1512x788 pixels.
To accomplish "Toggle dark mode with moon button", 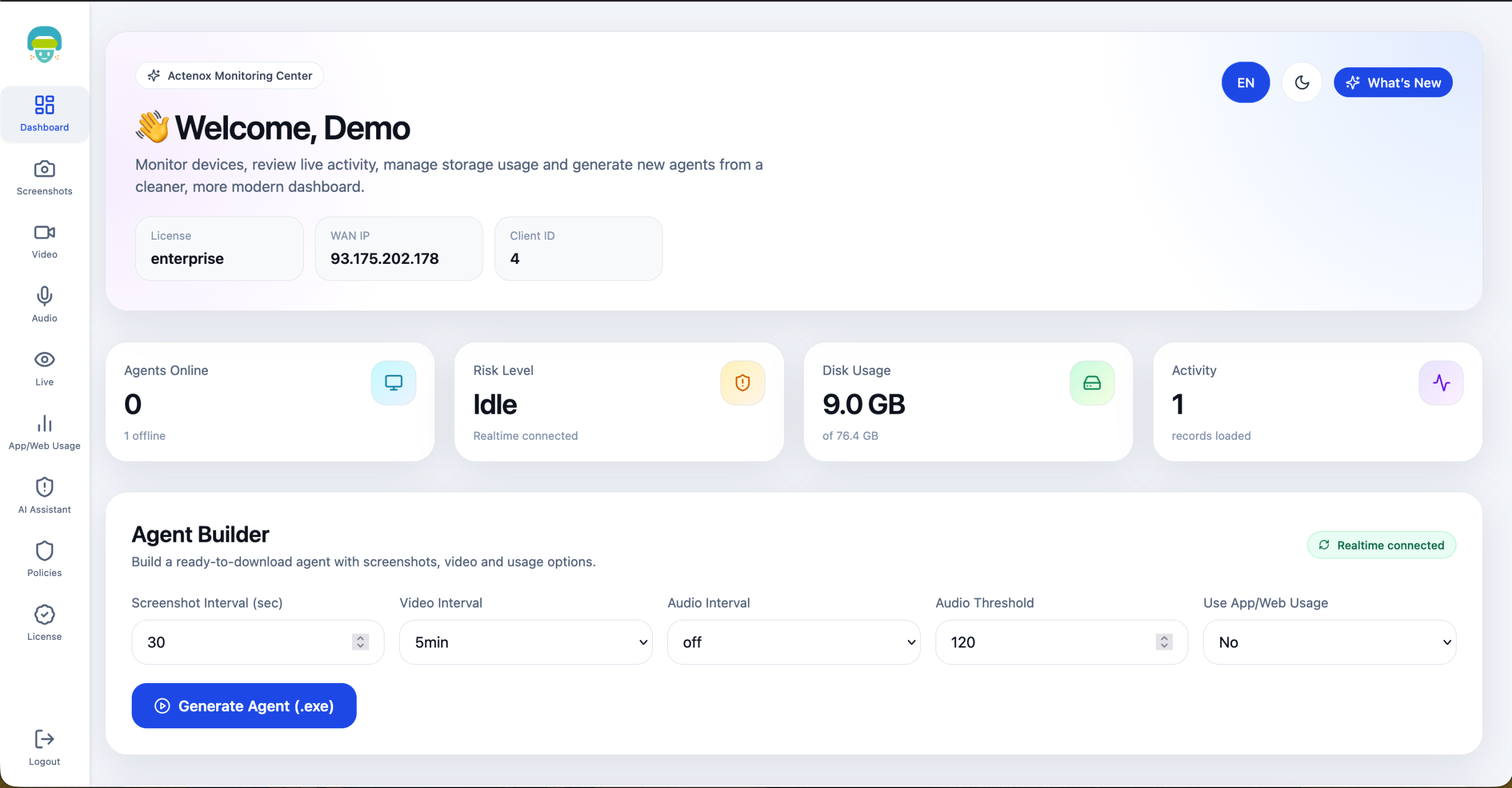I will click(1302, 83).
